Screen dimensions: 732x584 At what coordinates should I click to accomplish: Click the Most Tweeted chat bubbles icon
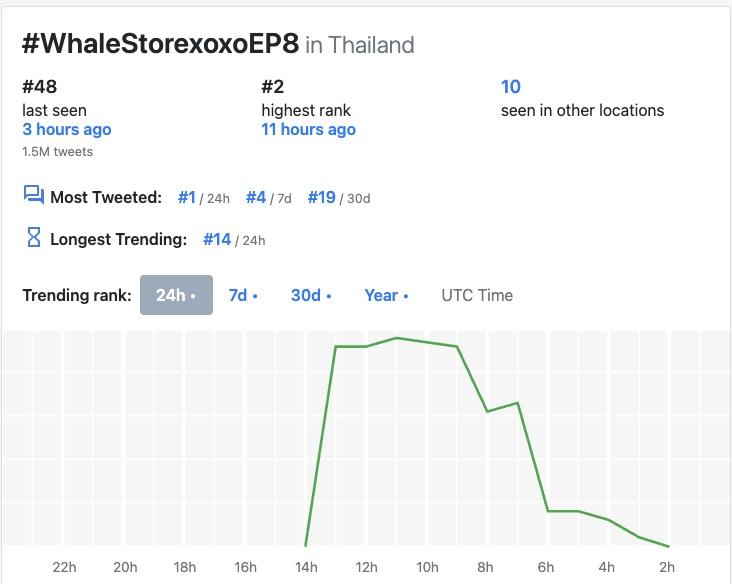tap(33, 195)
